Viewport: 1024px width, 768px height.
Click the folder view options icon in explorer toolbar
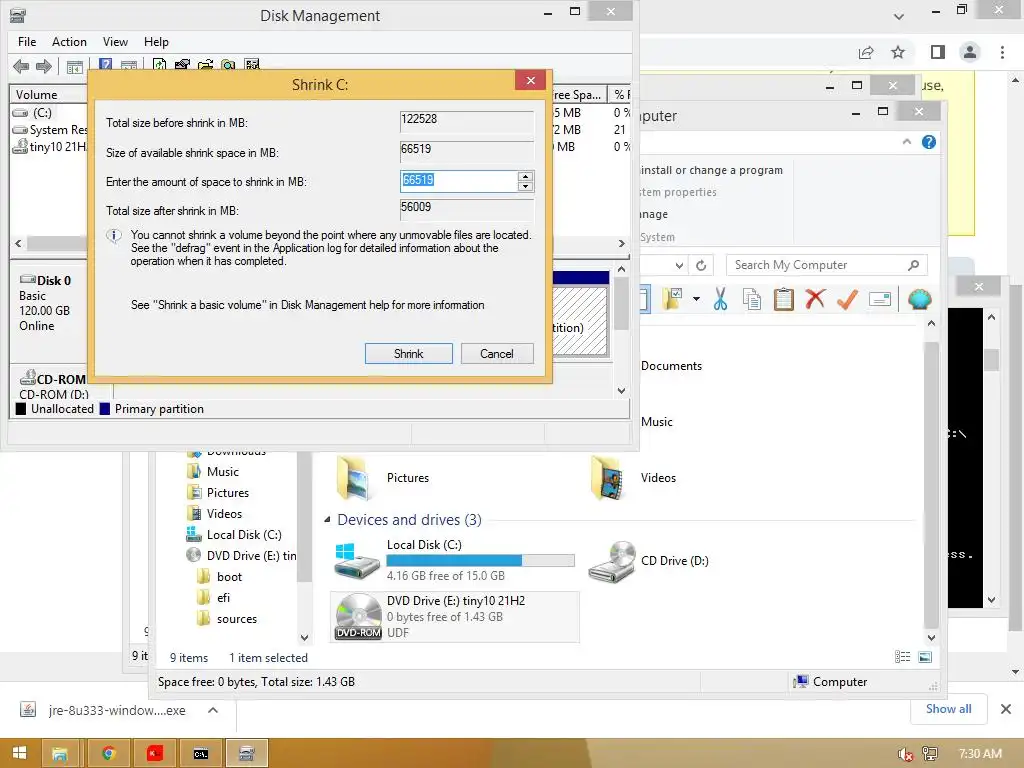tap(673, 299)
